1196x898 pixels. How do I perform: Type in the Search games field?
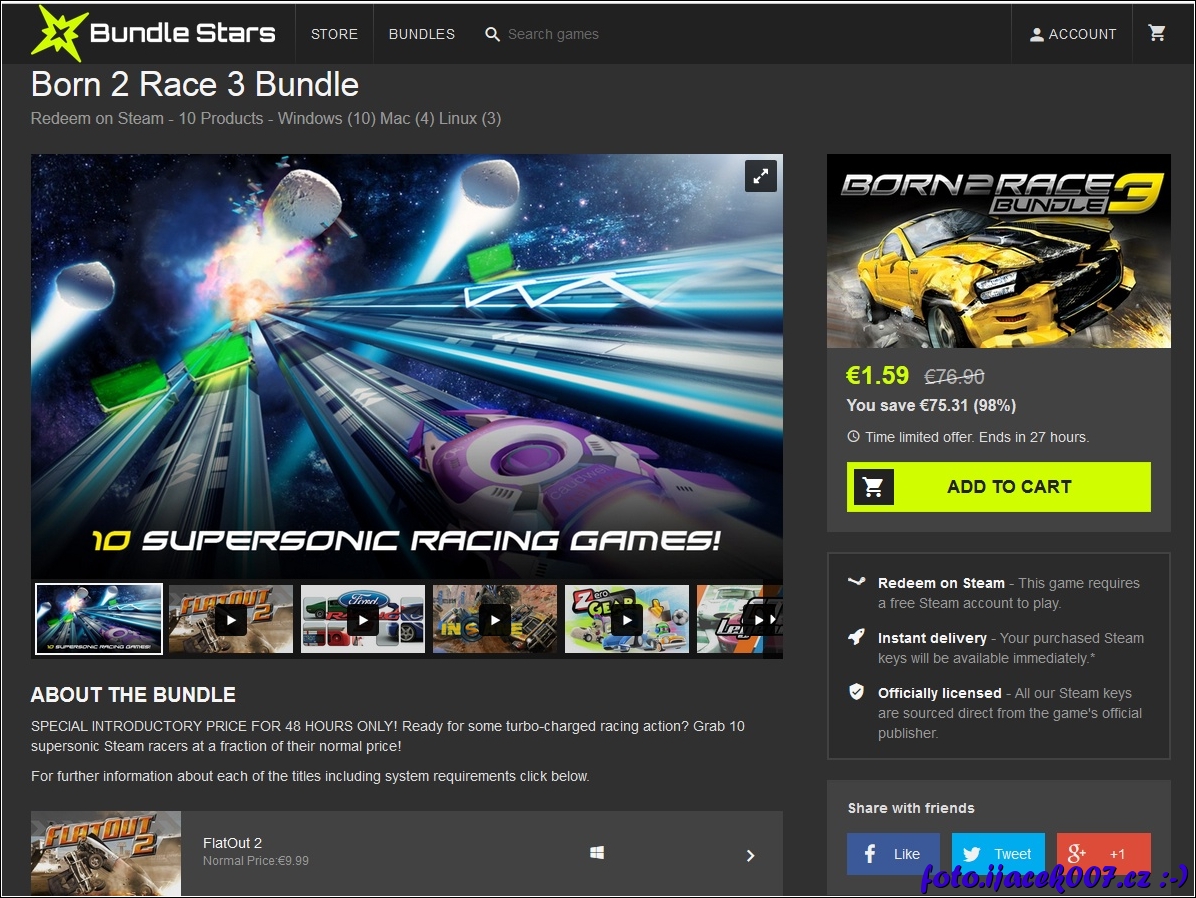click(600, 34)
